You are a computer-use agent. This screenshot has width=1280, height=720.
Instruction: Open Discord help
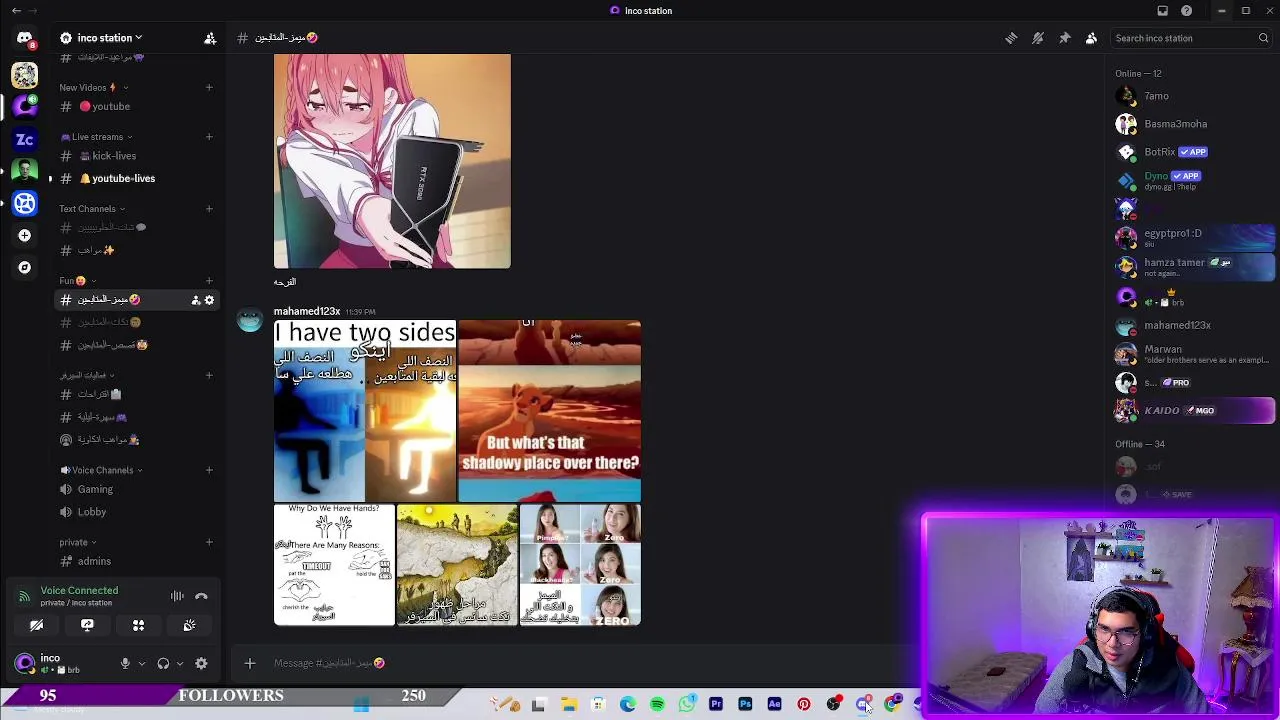click(1187, 11)
